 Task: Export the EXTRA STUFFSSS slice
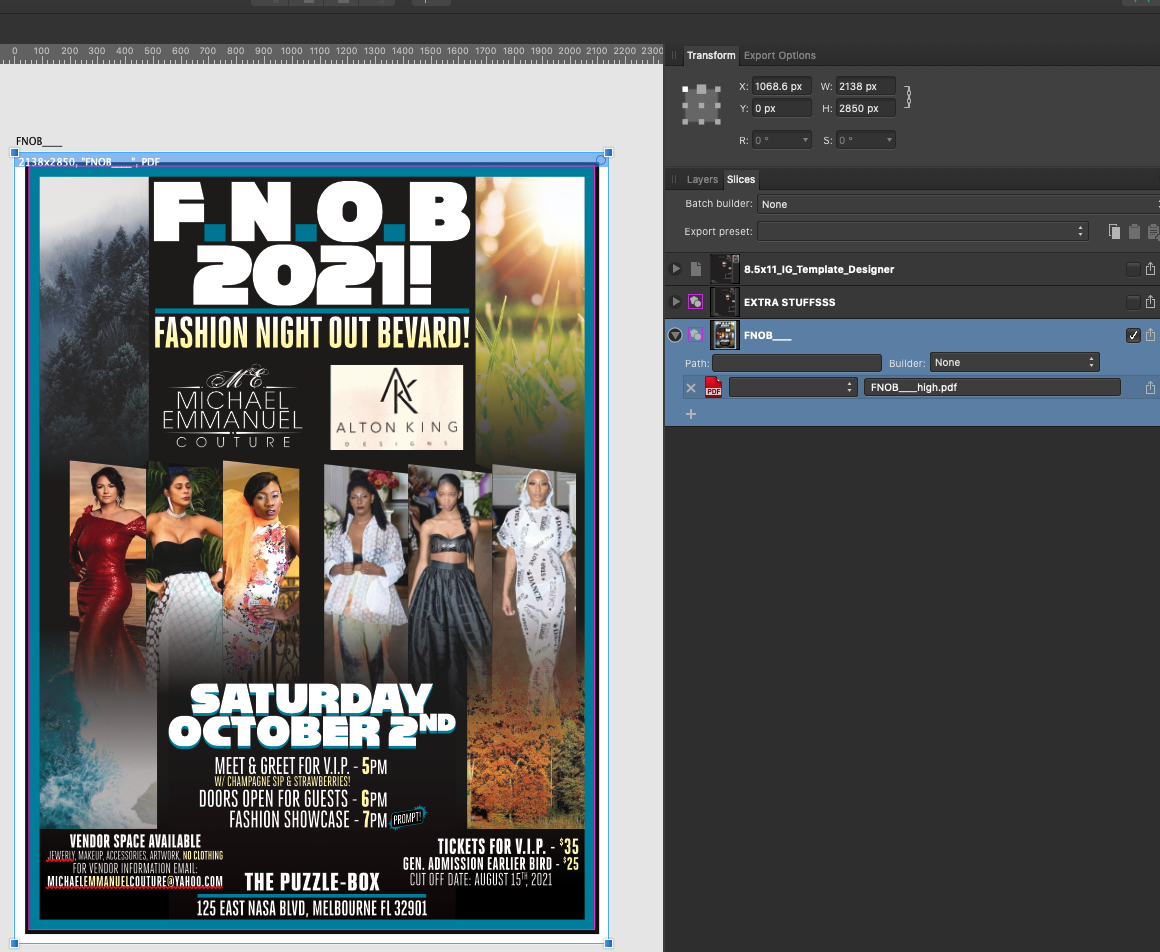pyautogui.click(x=1150, y=302)
